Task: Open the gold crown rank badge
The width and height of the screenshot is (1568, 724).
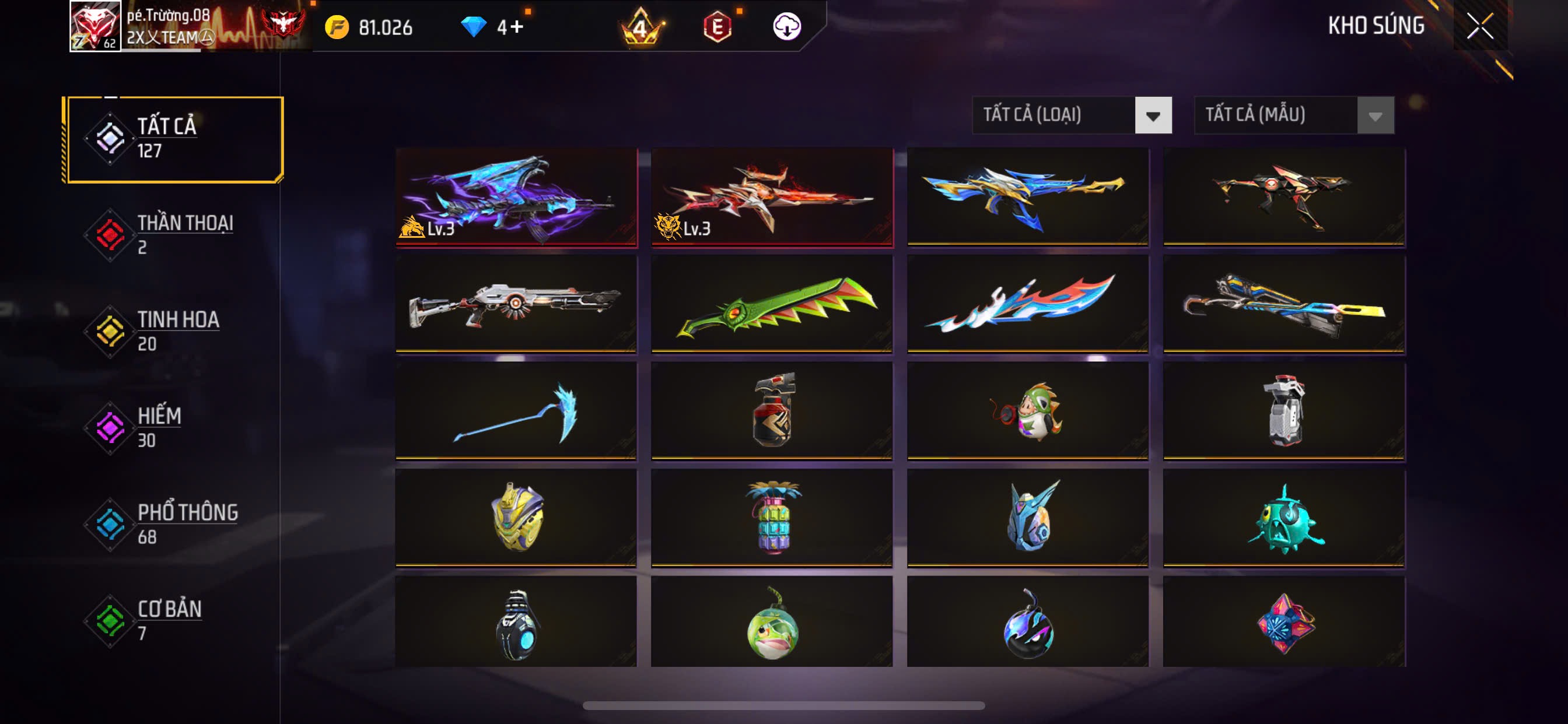Action: [641, 27]
